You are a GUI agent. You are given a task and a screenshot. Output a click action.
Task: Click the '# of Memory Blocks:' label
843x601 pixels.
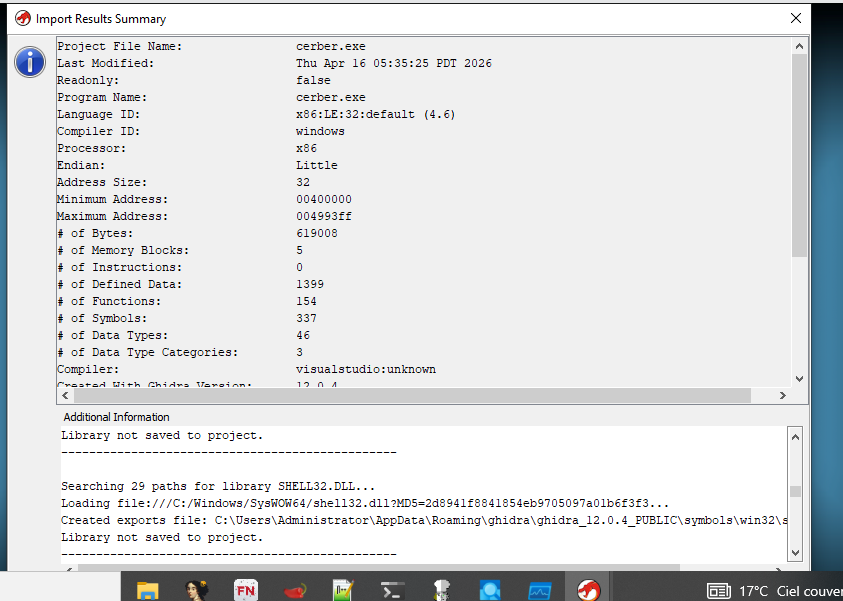tap(123, 251)
